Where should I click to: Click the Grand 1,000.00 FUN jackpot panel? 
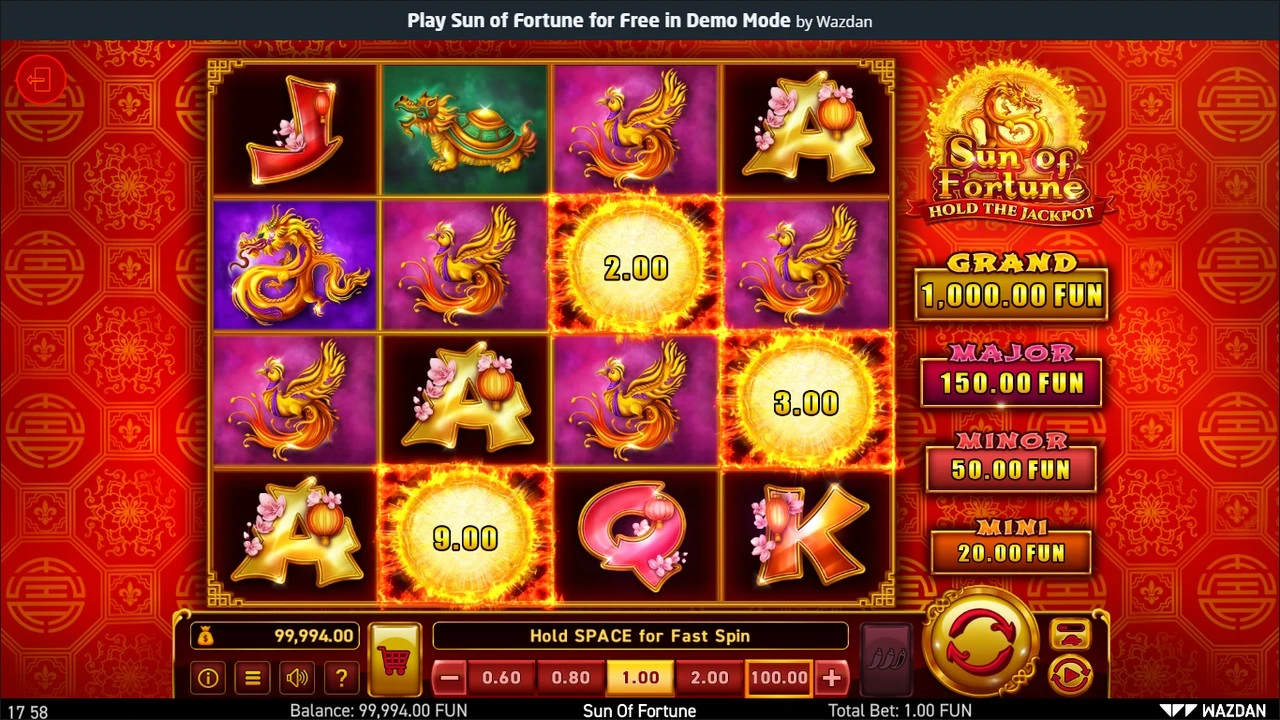pos(1011,287)
